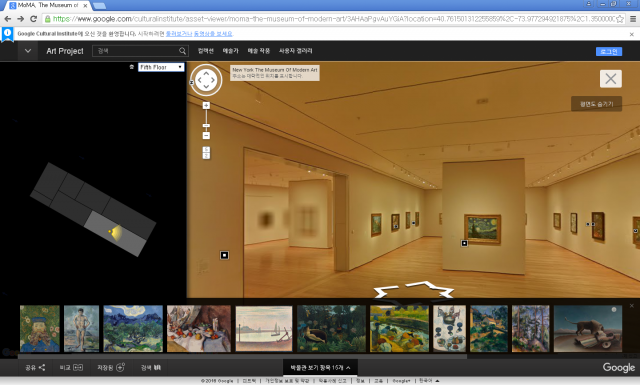Image resolution: width=640 pixels, height=385 pixels.
Task: Click the Starry Night painting on the wall
Action: (x=482, y=229)
